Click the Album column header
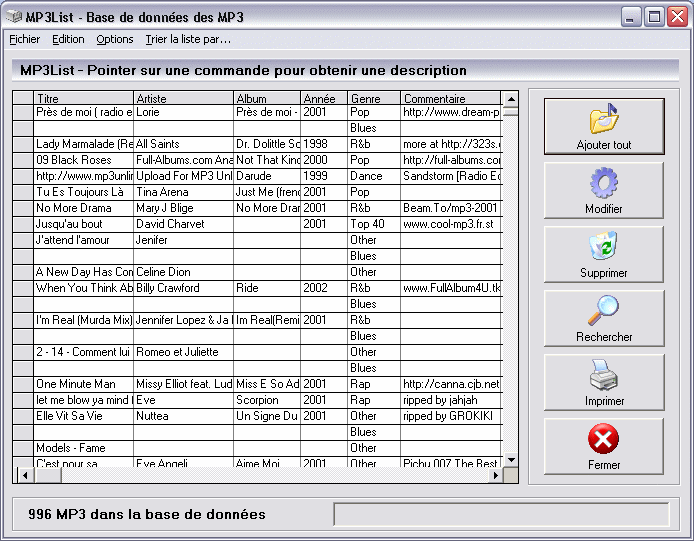This screenshot has width=694, height=541. click(267, 98)
